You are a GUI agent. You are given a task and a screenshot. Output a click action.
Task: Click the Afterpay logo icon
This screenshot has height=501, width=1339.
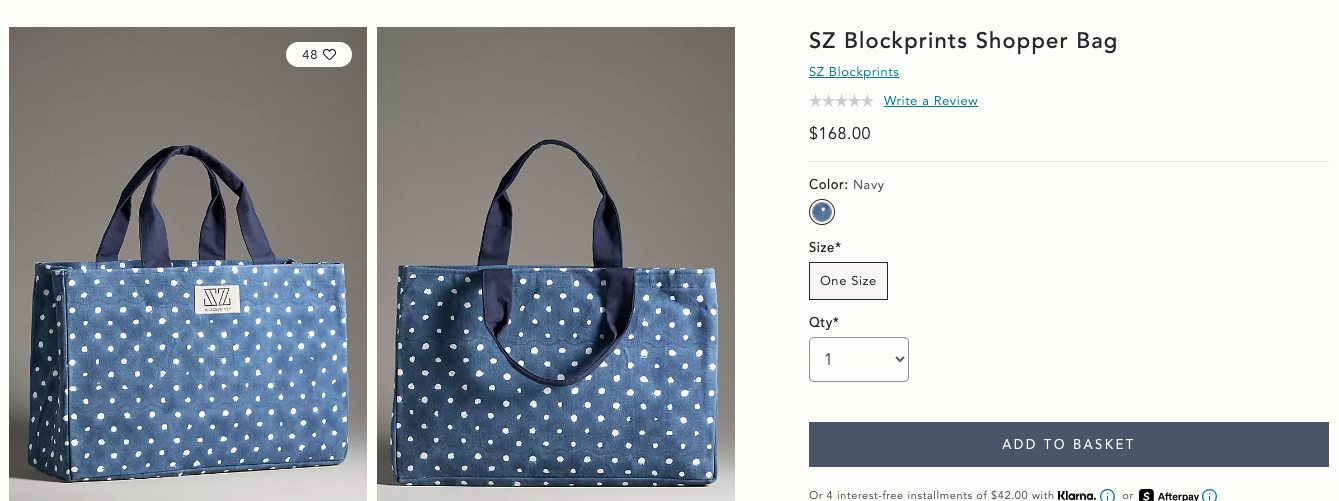coord(1146,496)
